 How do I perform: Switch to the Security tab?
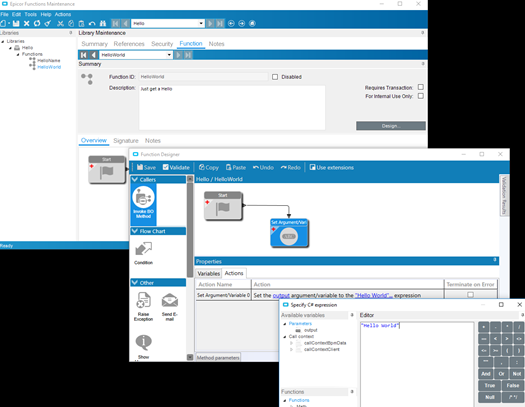(x=162, y=44)
